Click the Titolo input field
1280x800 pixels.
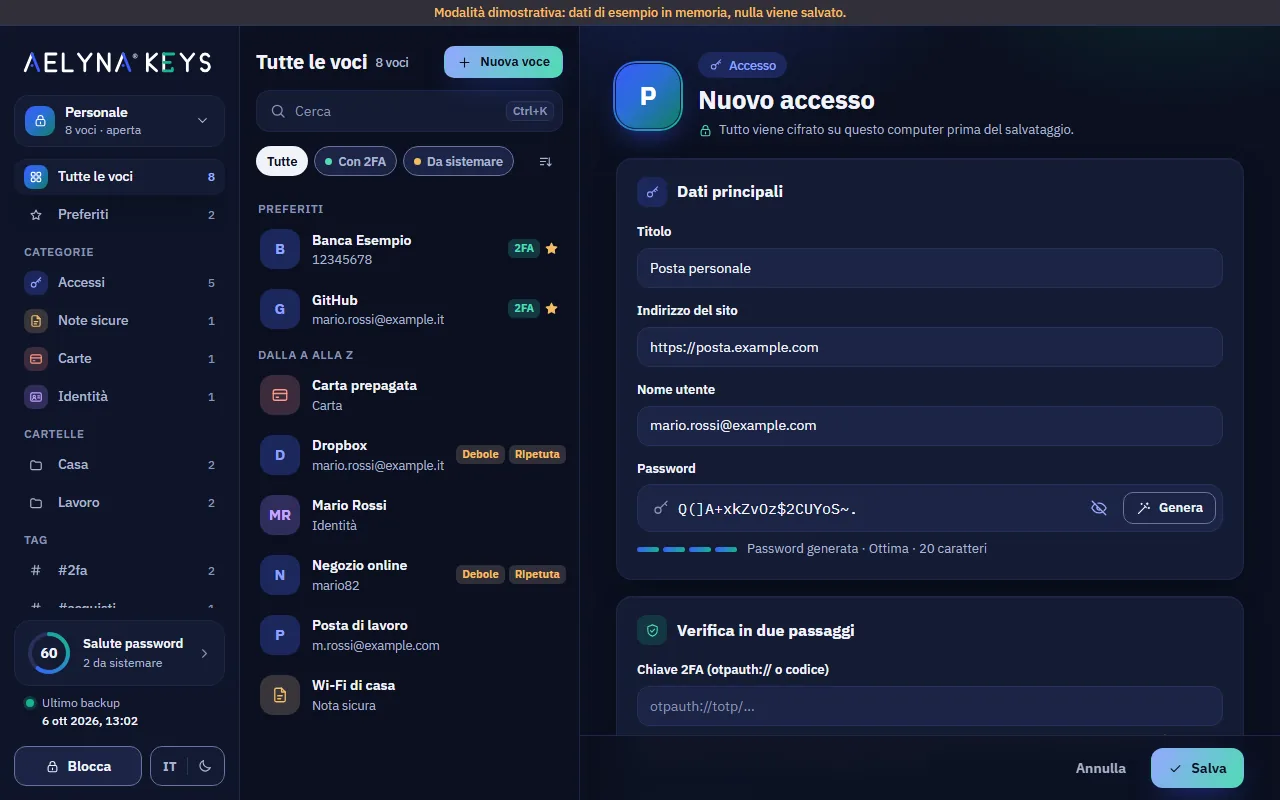(x=929, y=268)
